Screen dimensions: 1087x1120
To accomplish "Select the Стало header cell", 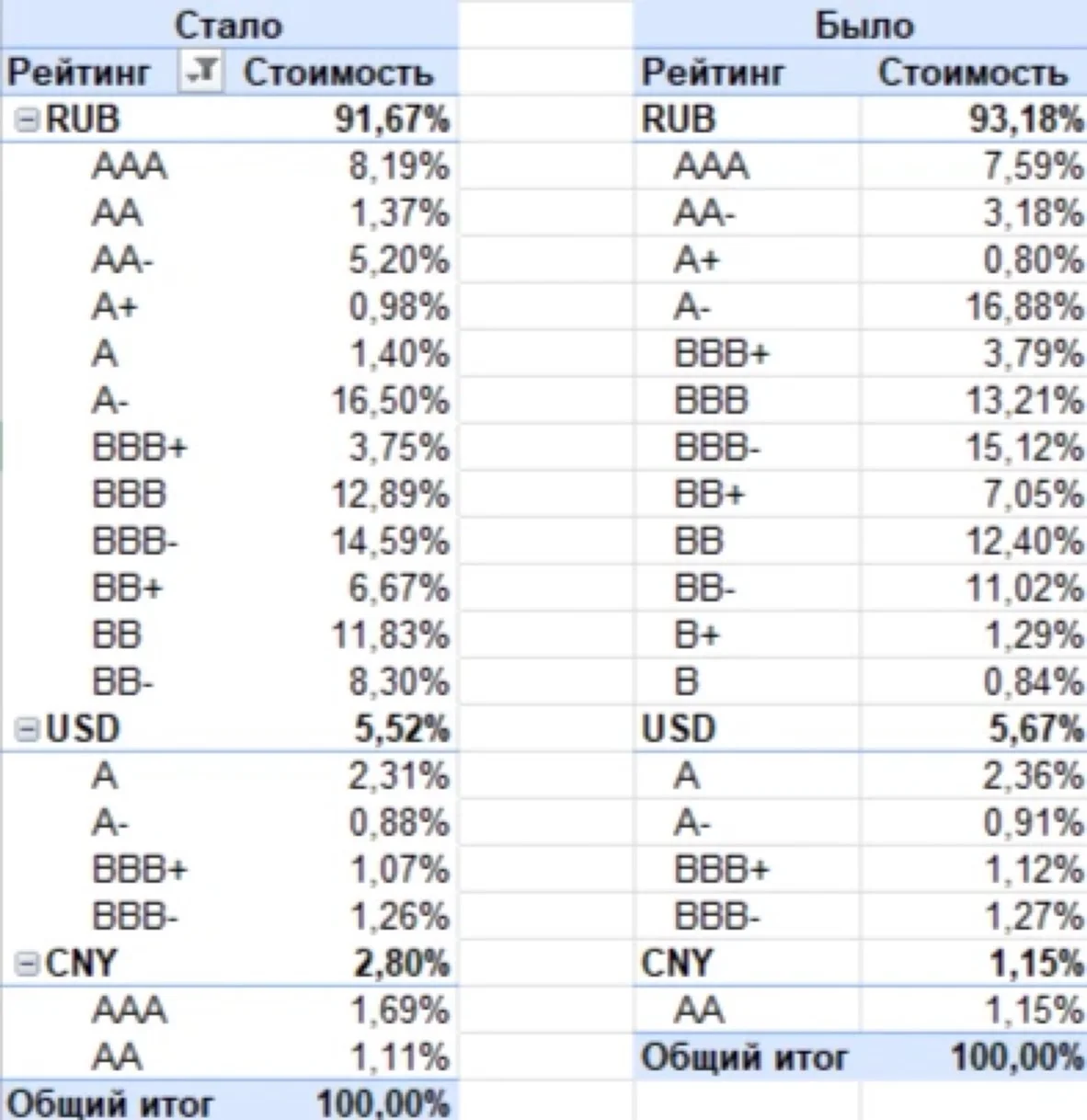I will tap(228, 25).
